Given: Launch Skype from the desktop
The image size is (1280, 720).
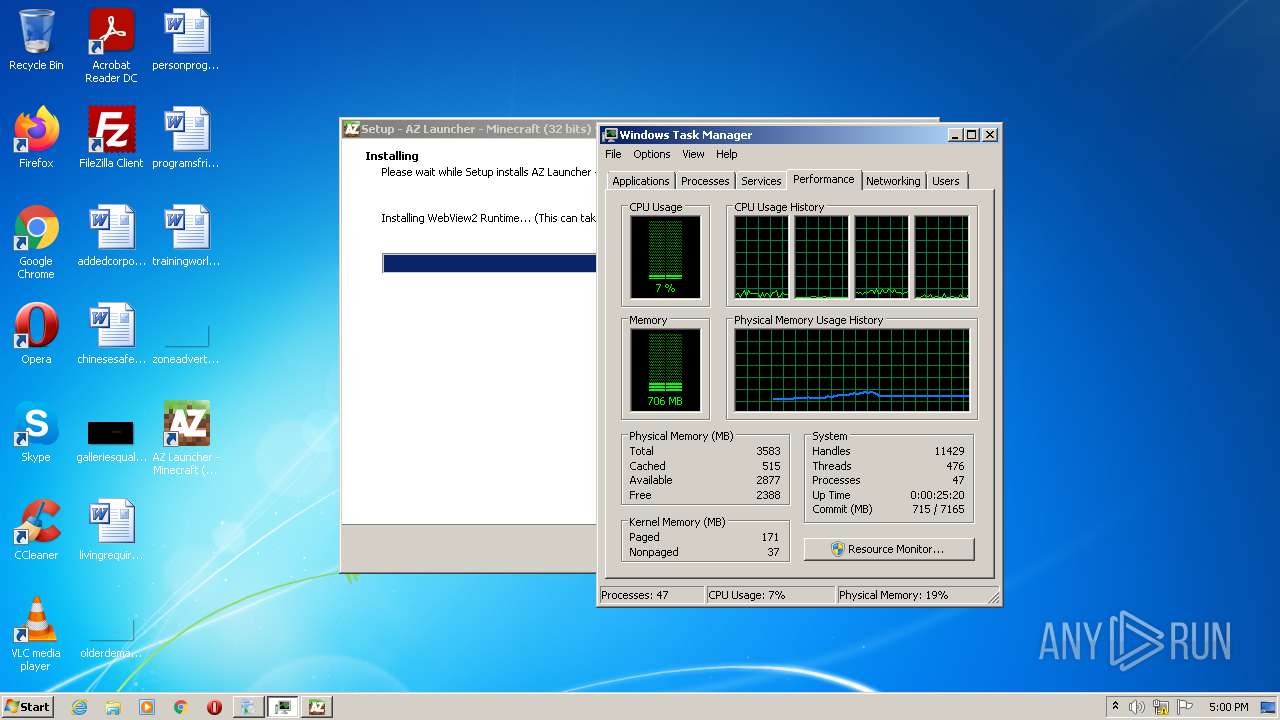Looking at the screenshot, I should (x=36, y=432).
